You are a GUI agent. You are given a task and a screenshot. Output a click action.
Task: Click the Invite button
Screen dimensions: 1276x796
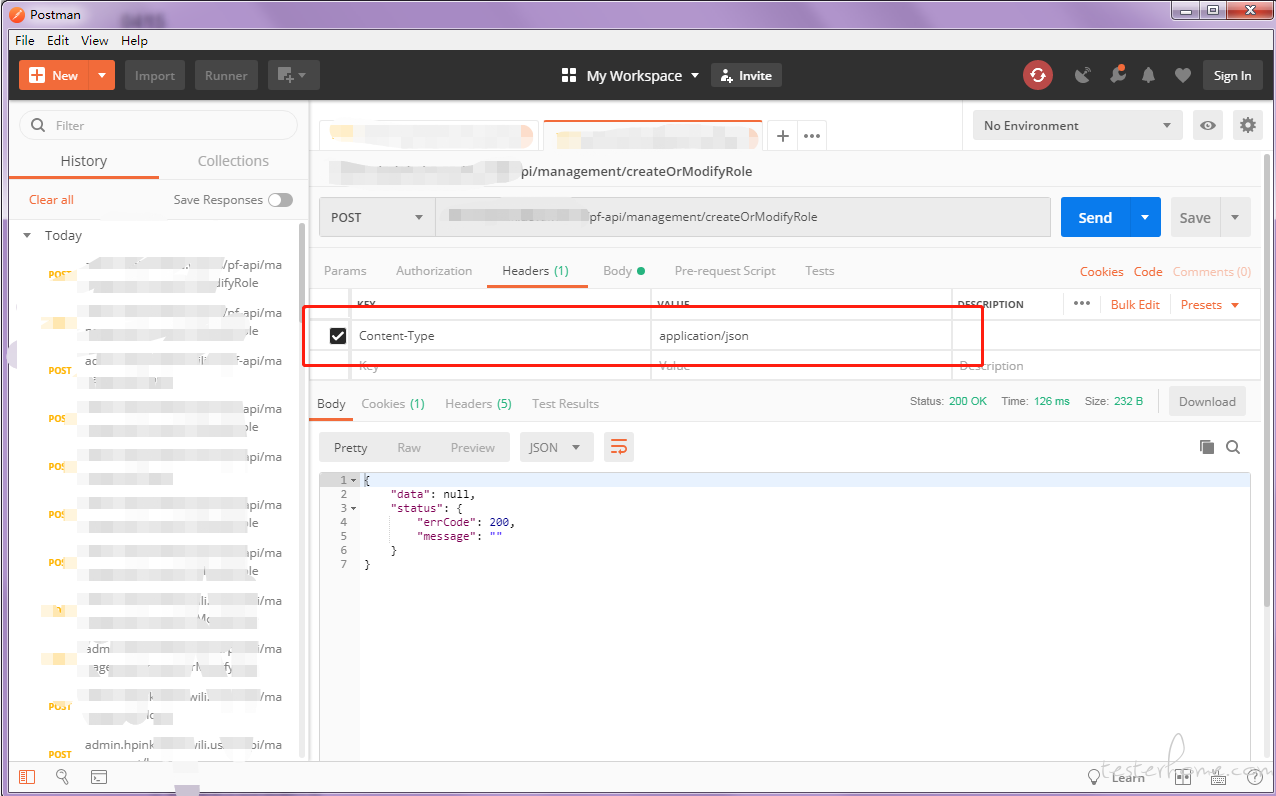(746, 75)
